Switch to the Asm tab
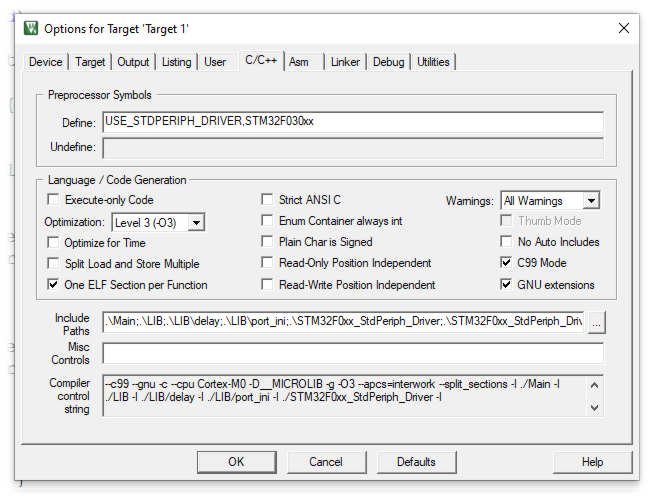 pos(299,62)
